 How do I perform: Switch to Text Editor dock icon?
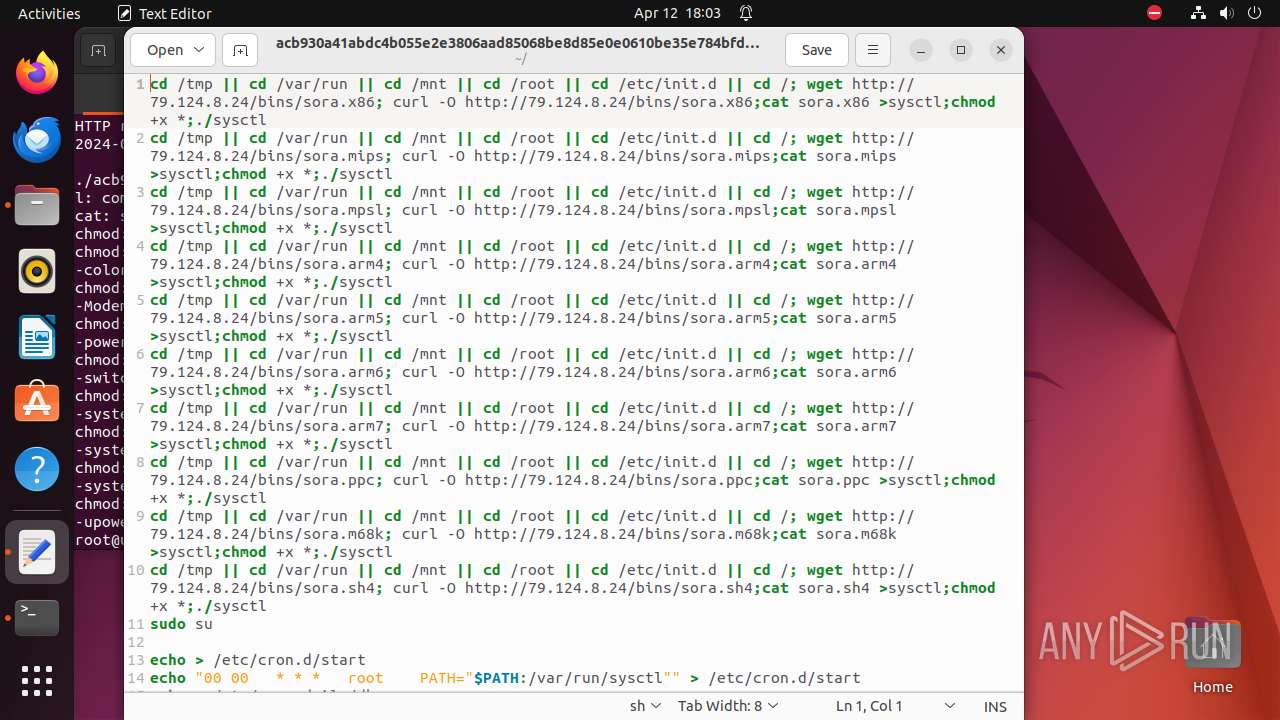(x=37, y=551)
